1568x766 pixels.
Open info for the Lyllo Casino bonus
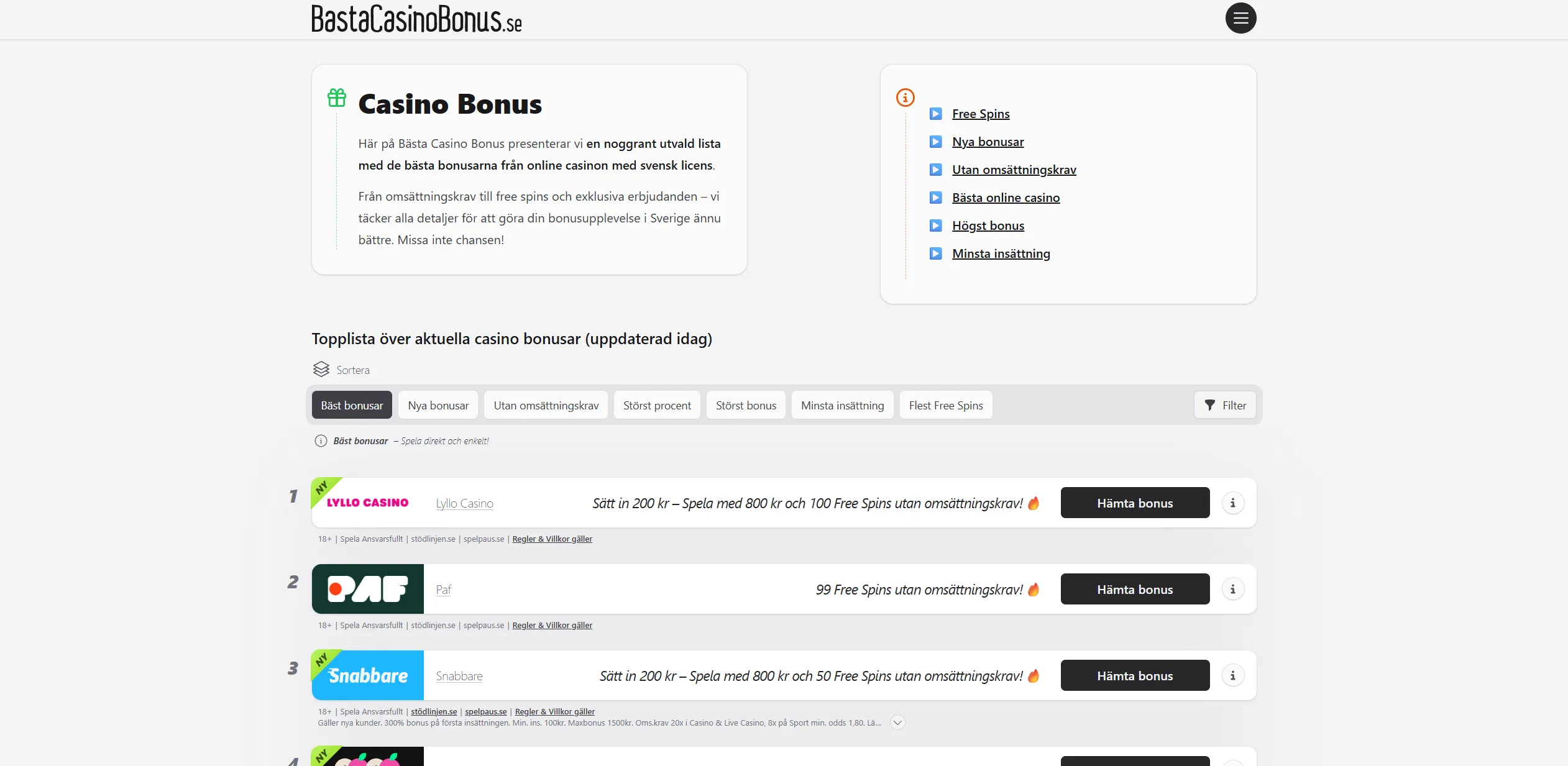(x=1232, y=503)
